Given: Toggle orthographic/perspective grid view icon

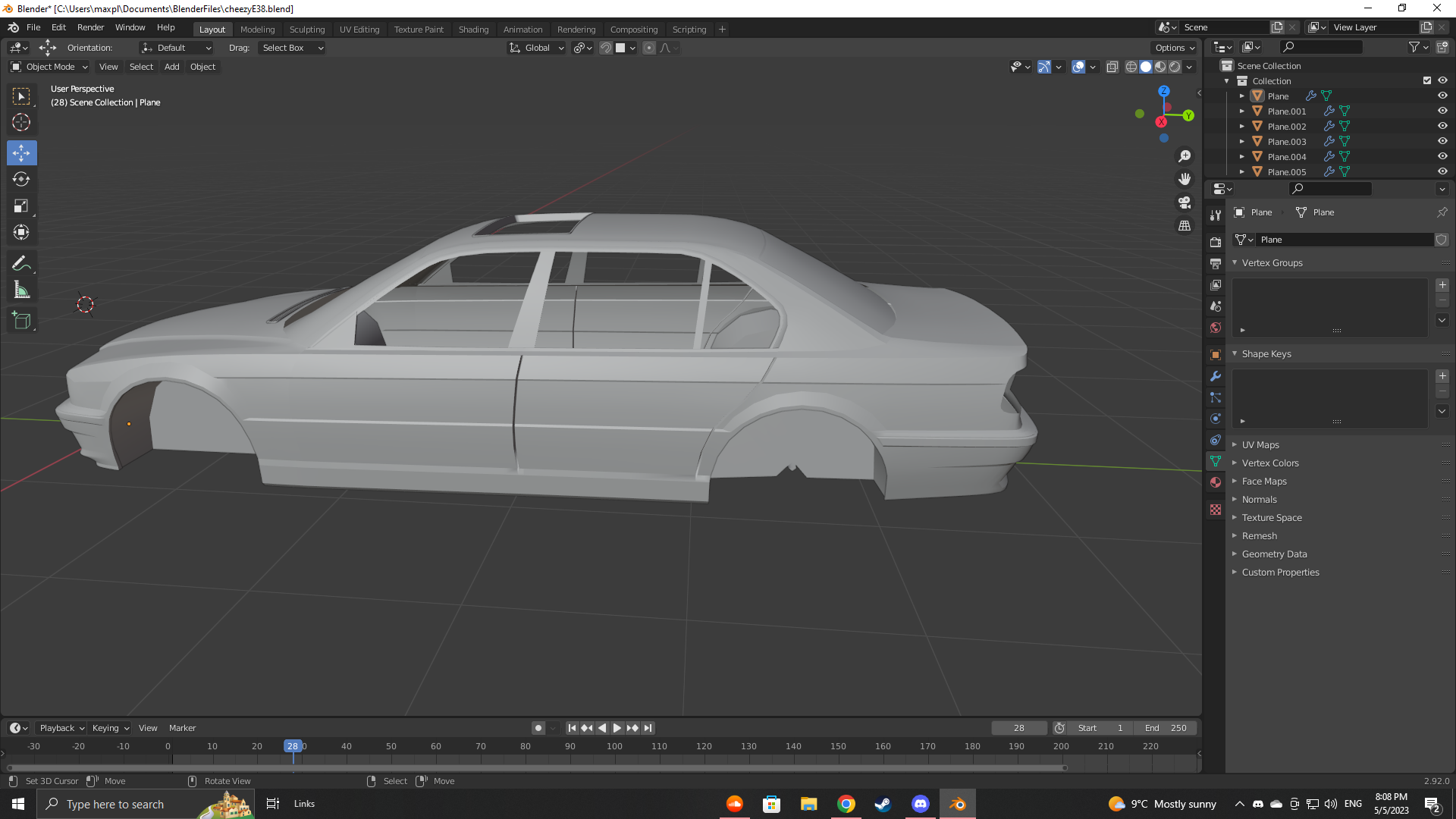Looking at the screenshot, I should (x=1185, y=226).
